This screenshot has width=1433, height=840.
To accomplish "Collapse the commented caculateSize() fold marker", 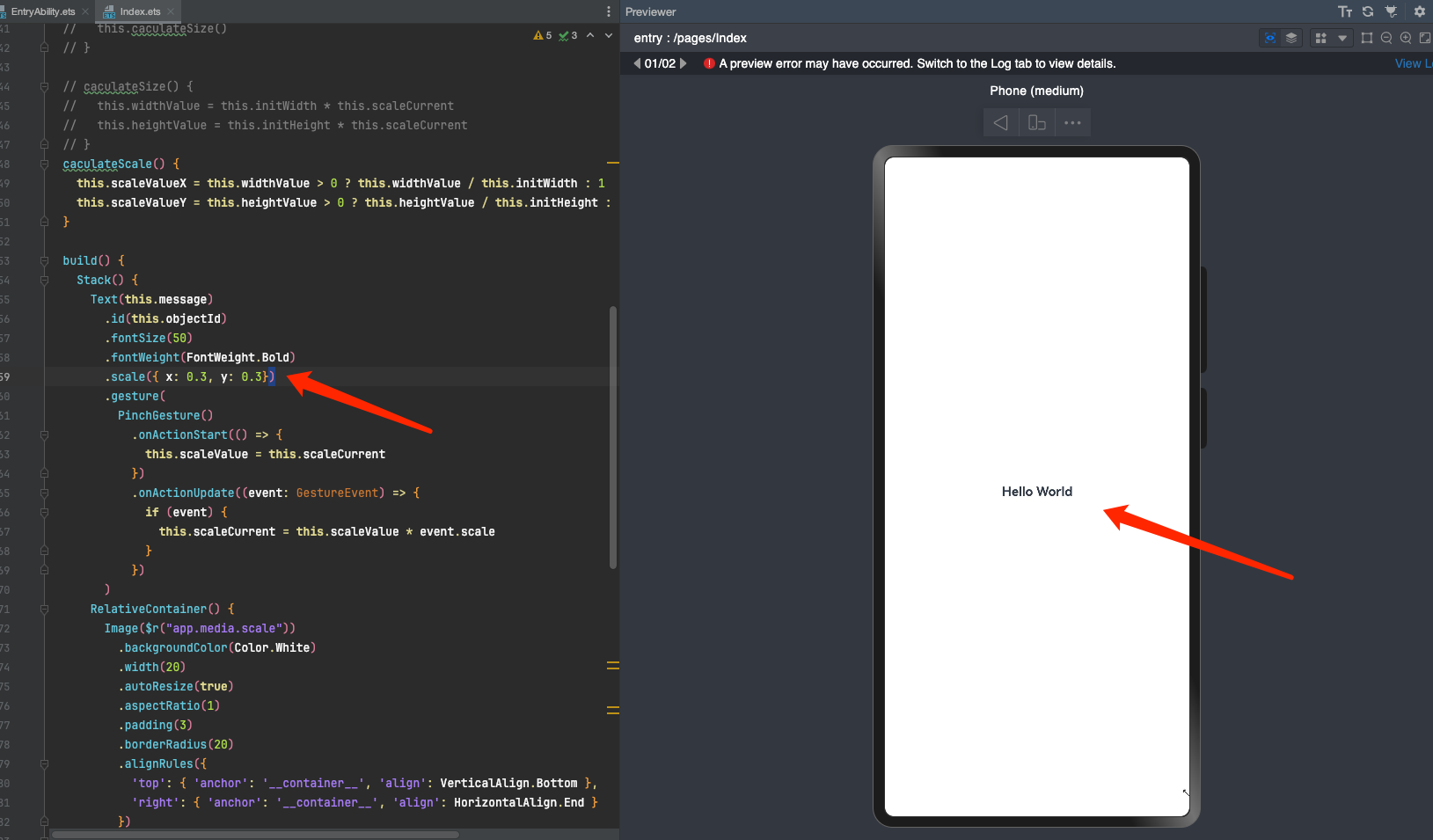I will (44, 86).
